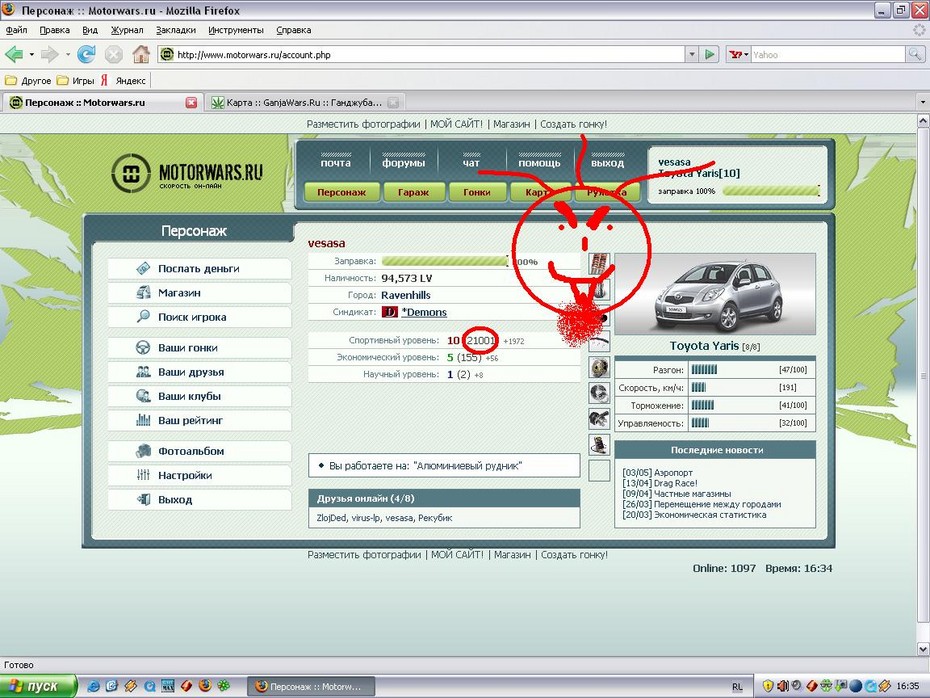Open the search engine selector dropdown
This screenshot has width=930, height=698.
coord(738,55)
